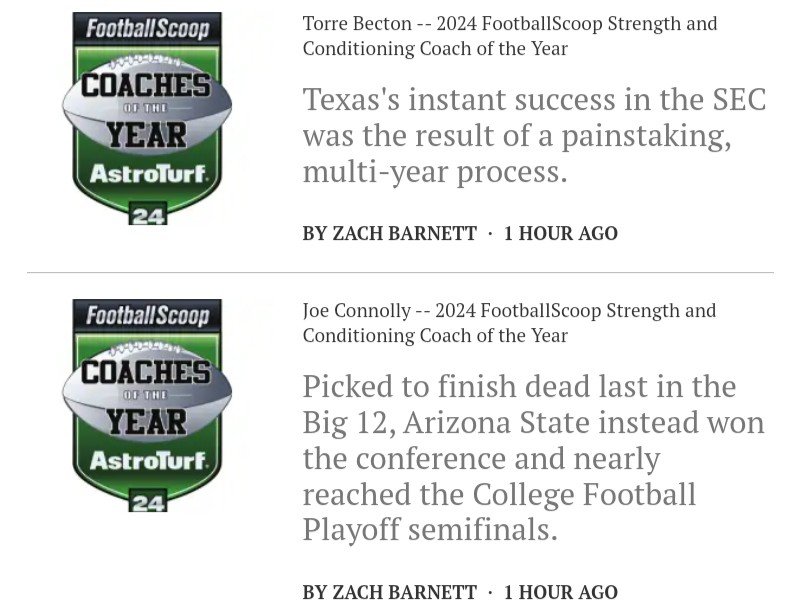Click the AstroTurf logo in the second badge
This screenshot has width=800, height=612.
(x=148, y=461)
